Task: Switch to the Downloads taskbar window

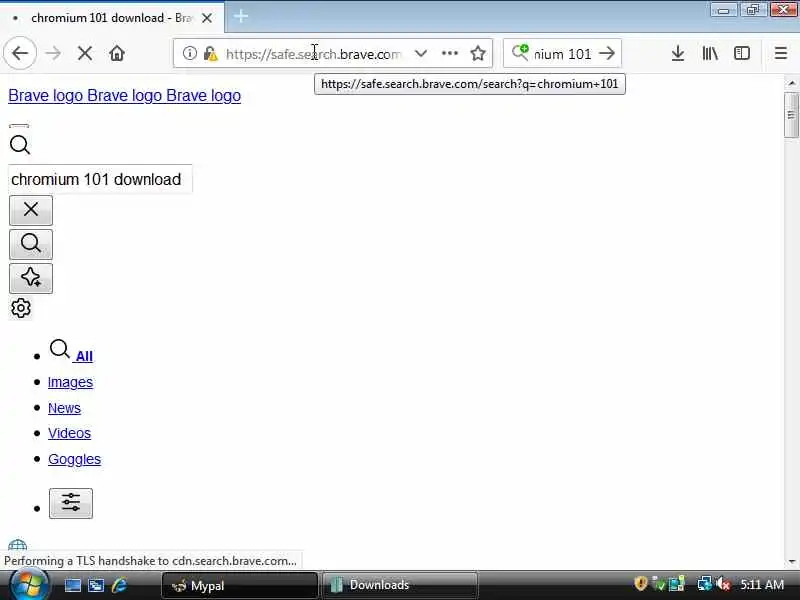Action: [x=401, y=585]
